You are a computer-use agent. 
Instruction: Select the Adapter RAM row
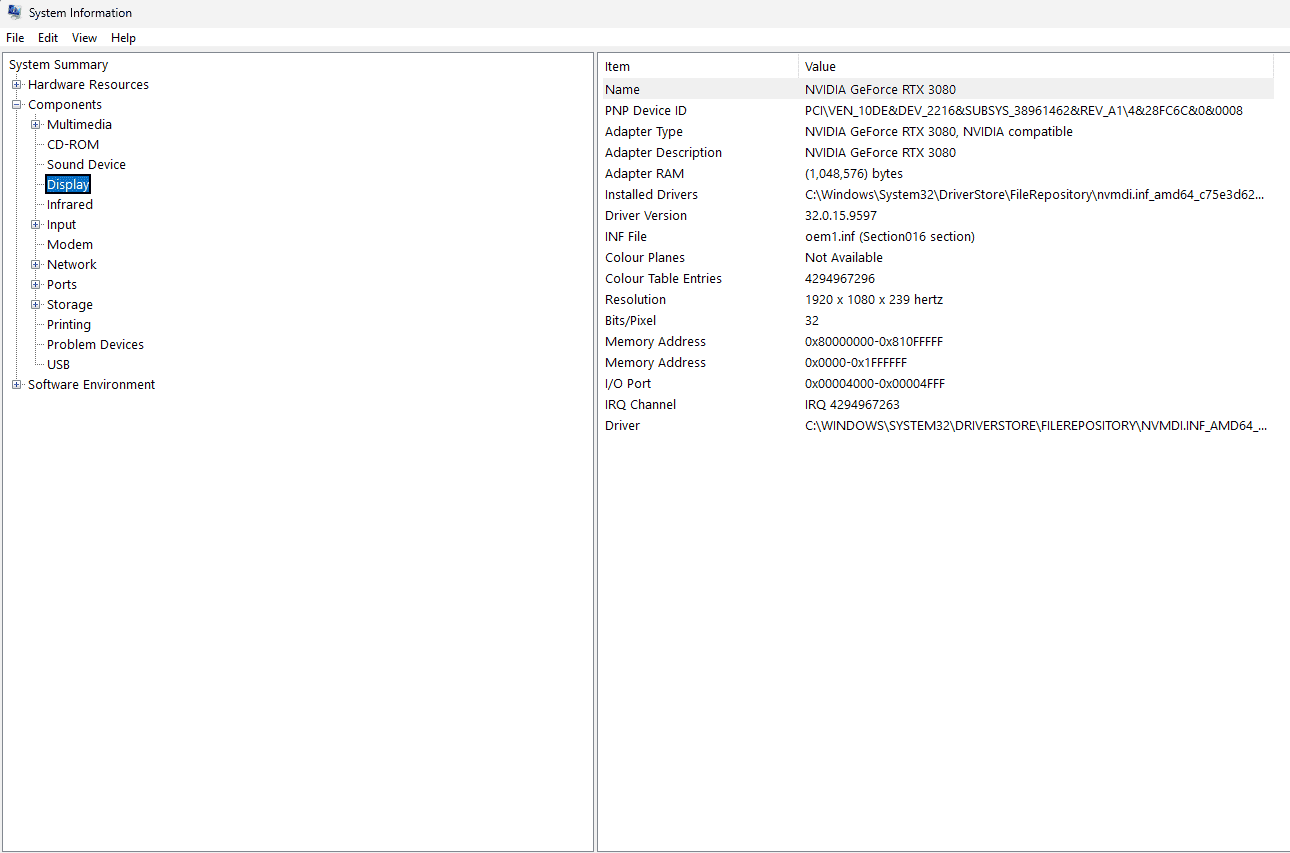coord(936,174)
